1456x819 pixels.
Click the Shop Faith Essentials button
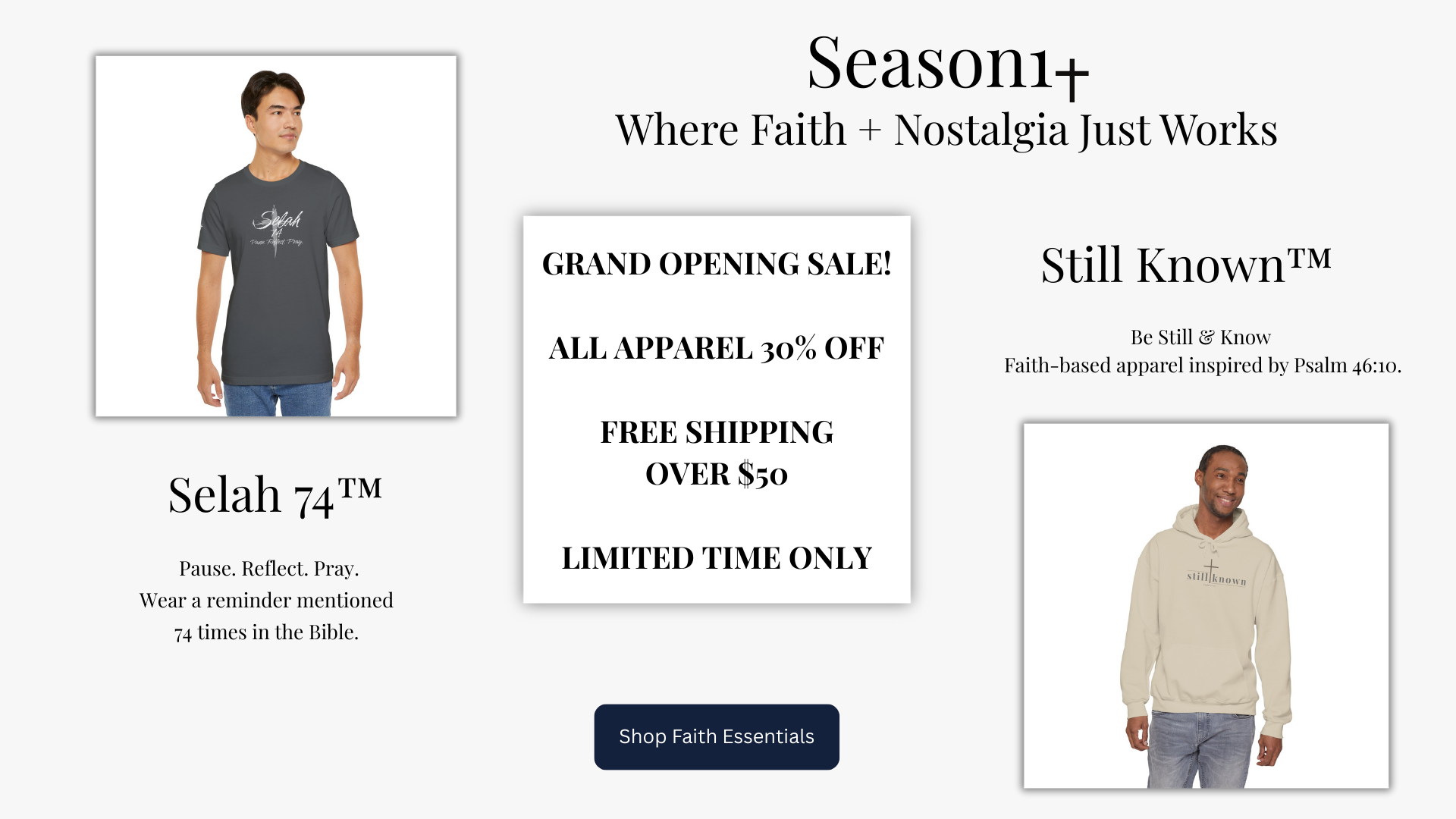click(x=716, y=736)
